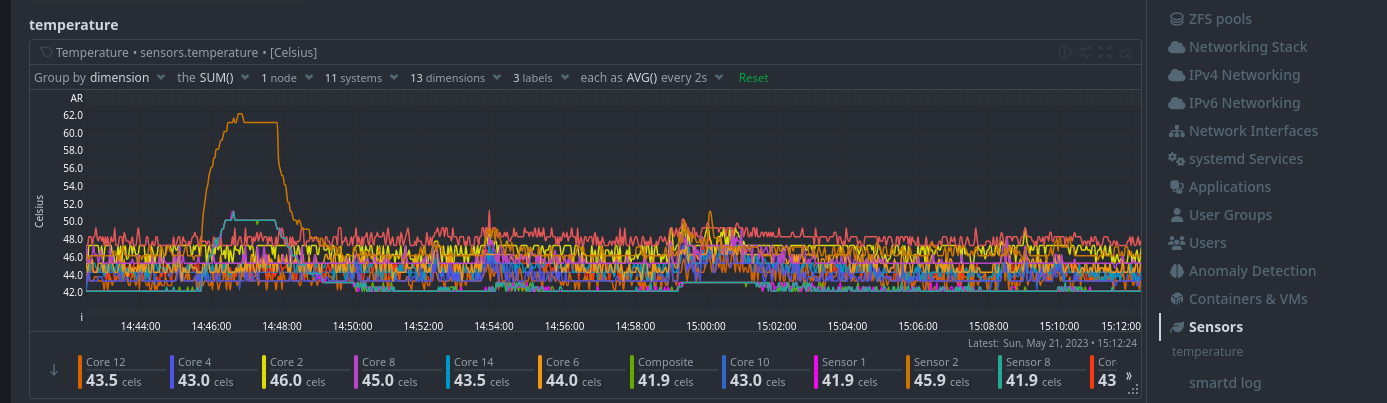Screen dimensions: 1387x403
Task: Select the Core 2 yellow color swatch
Action: (x=264, y=372)
